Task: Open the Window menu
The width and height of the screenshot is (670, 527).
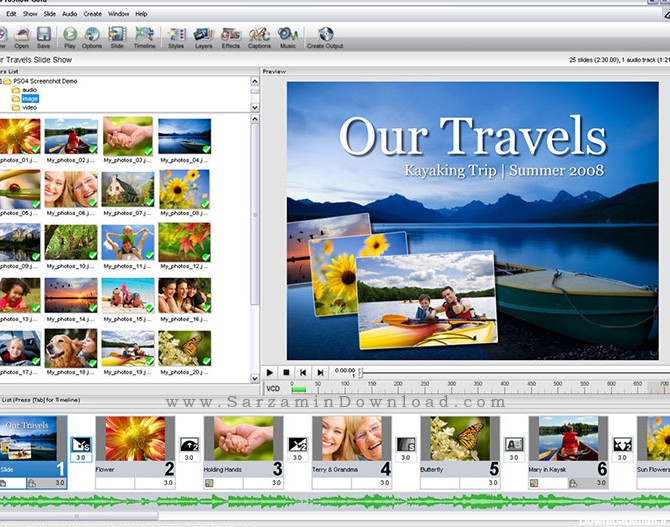Action: [x=118, y=14]
